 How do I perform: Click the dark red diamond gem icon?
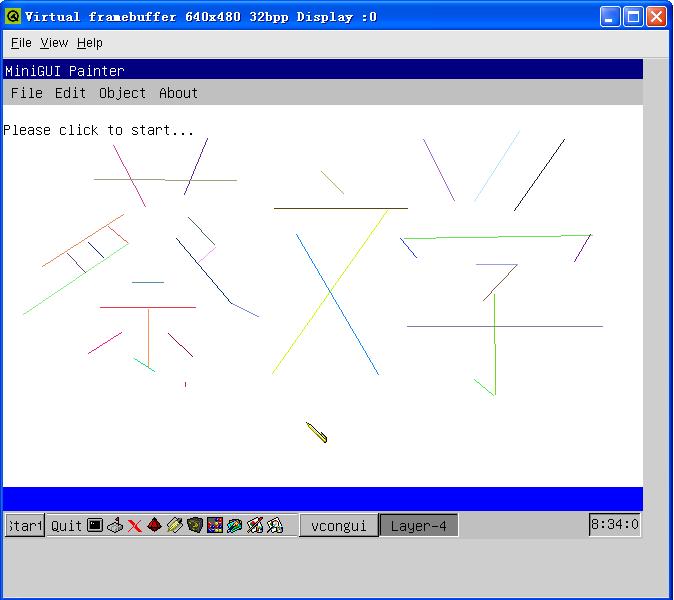coord(154,525)
